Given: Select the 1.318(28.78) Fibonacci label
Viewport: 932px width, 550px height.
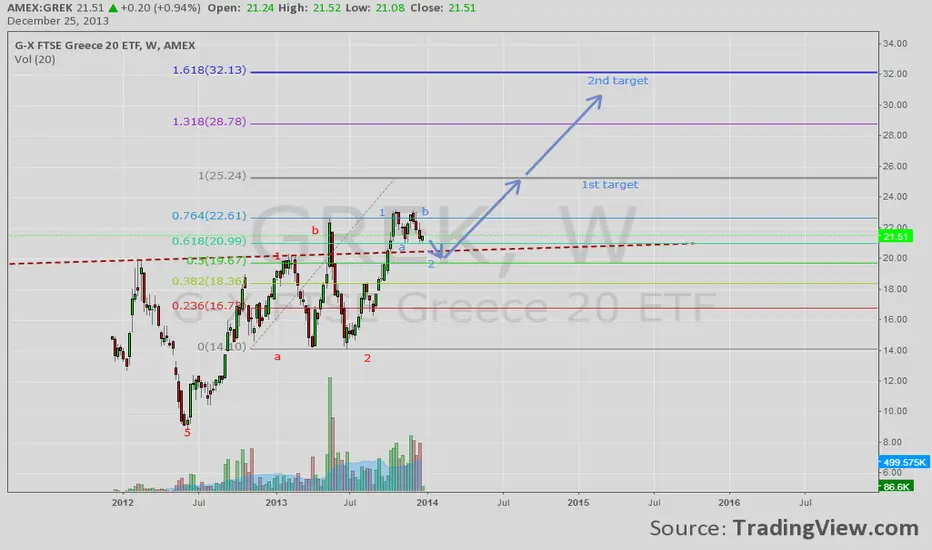Looking at the screenshot, I should [209, 122].
